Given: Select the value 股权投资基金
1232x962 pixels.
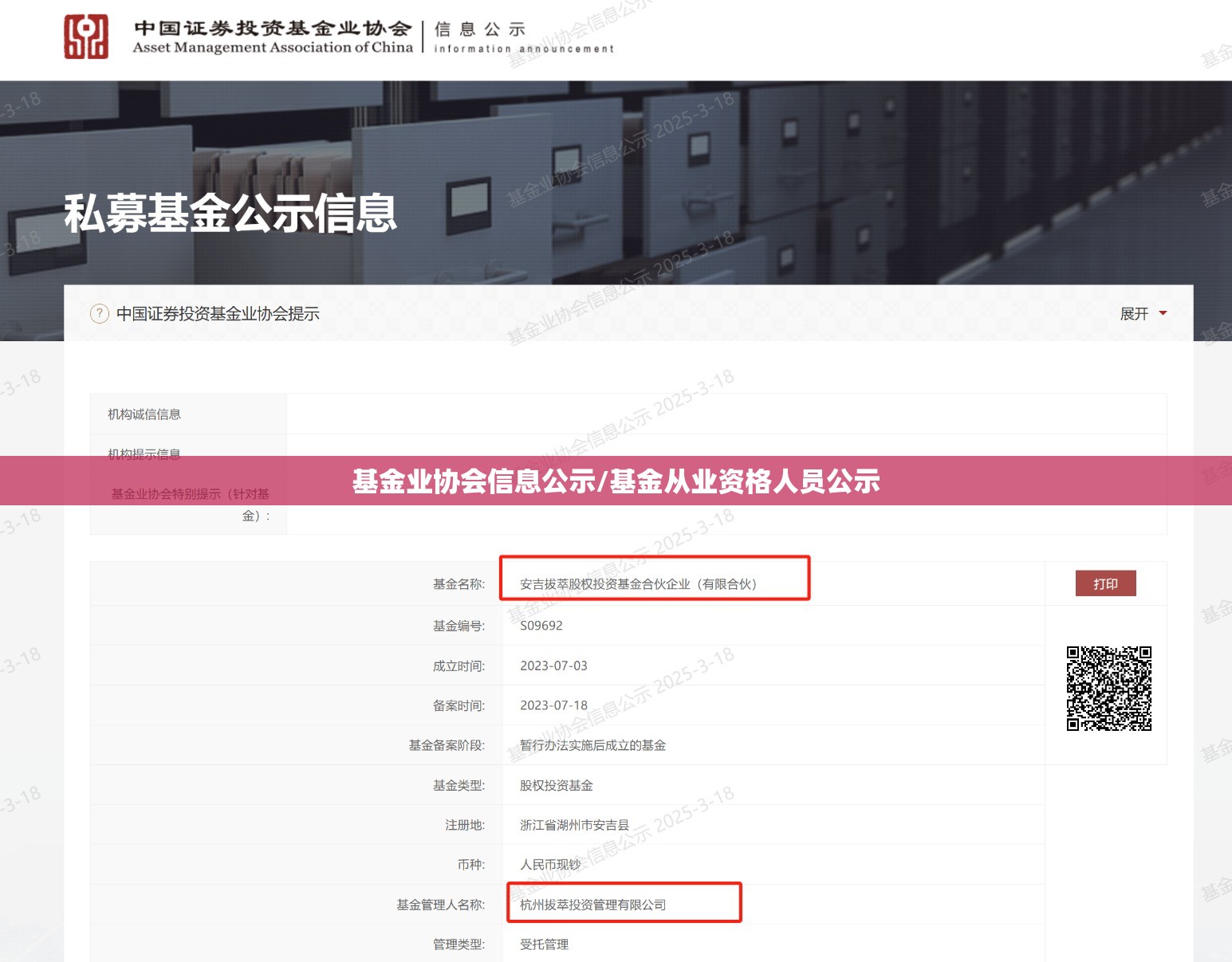Looking at the screenshot, I should [x=557, y=785].
